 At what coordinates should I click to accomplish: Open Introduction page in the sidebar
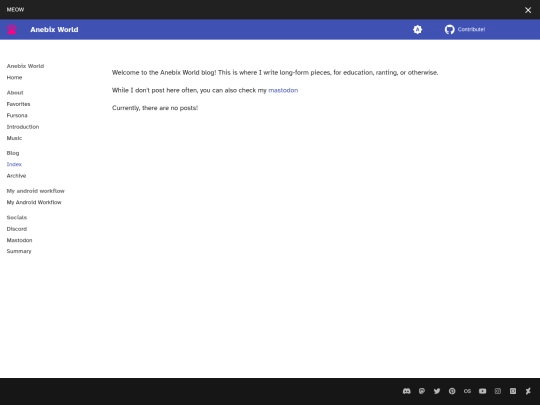point(23,127)
